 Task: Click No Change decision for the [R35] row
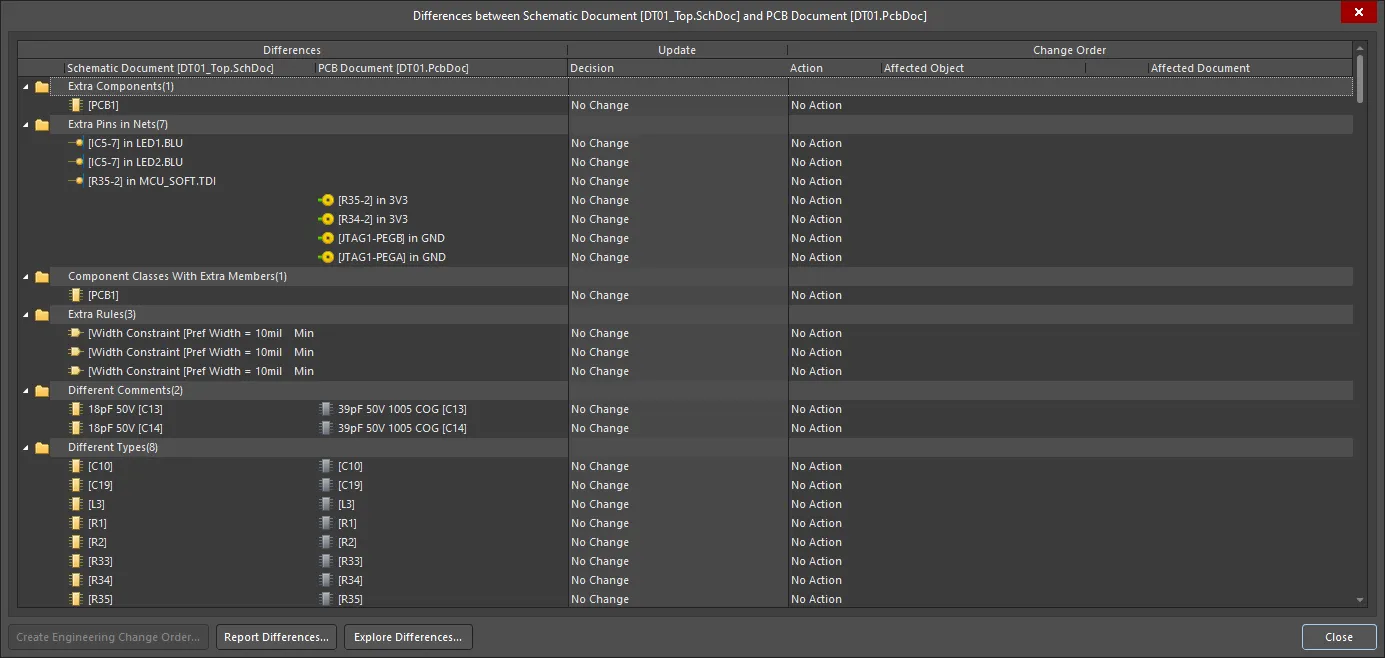600,599
